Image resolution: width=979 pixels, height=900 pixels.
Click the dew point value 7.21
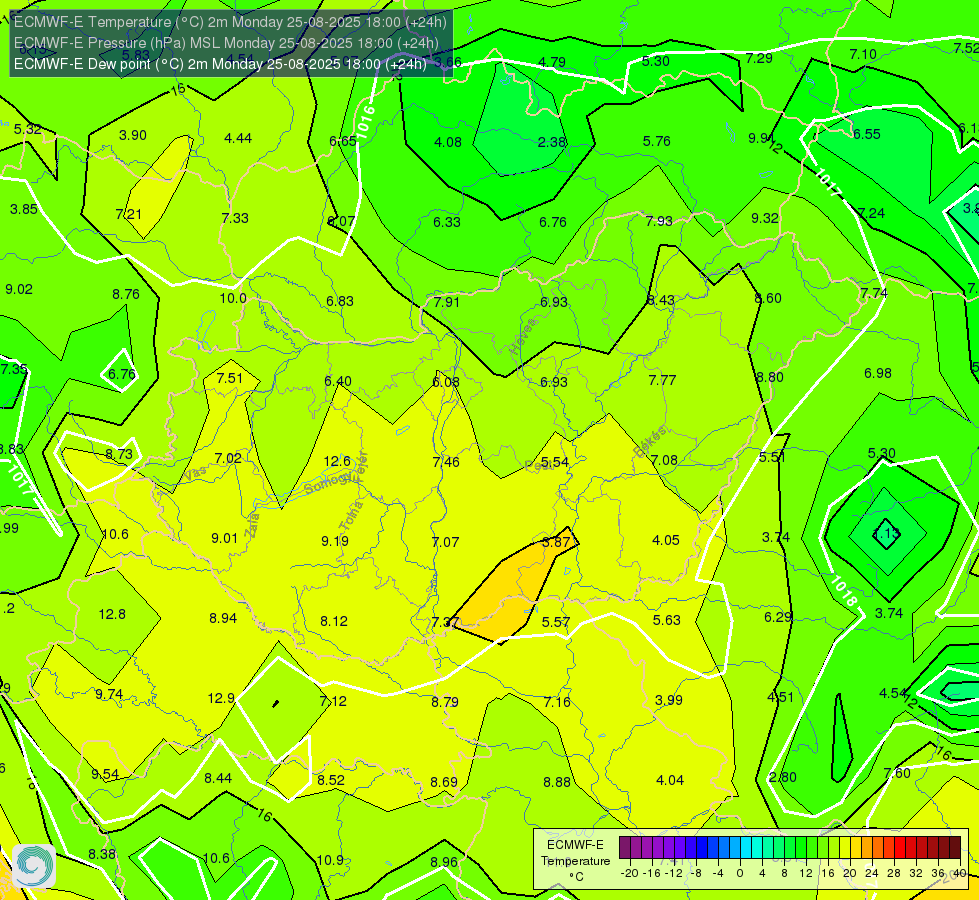(x=129, y=214)
